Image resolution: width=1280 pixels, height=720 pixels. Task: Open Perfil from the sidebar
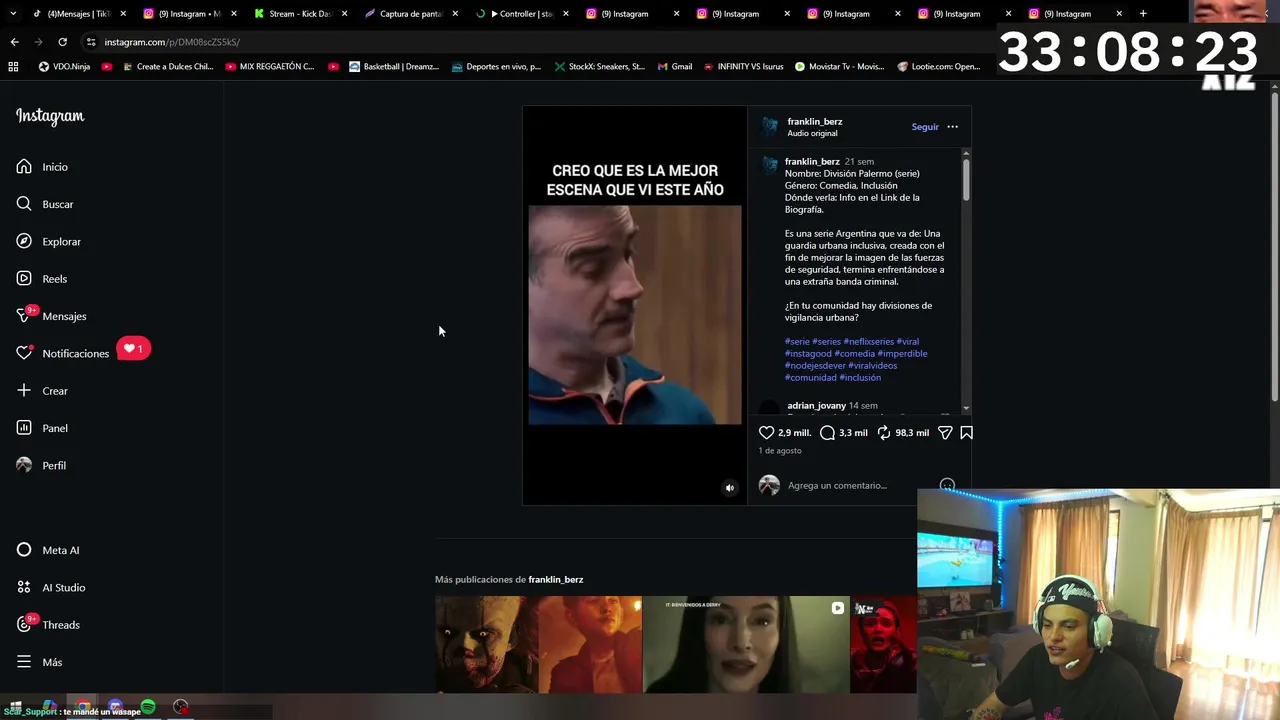point(41,465)
